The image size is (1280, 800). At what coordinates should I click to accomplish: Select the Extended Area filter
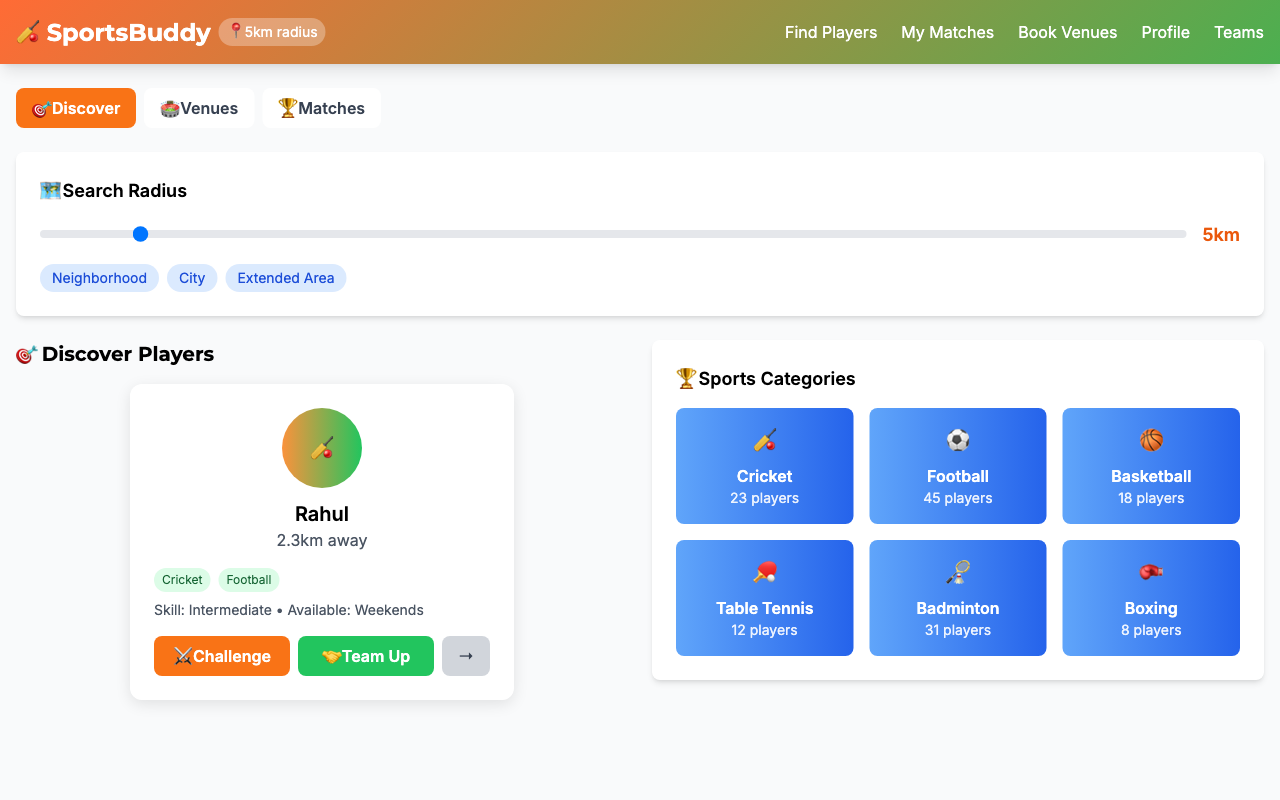tap(286, 278)
